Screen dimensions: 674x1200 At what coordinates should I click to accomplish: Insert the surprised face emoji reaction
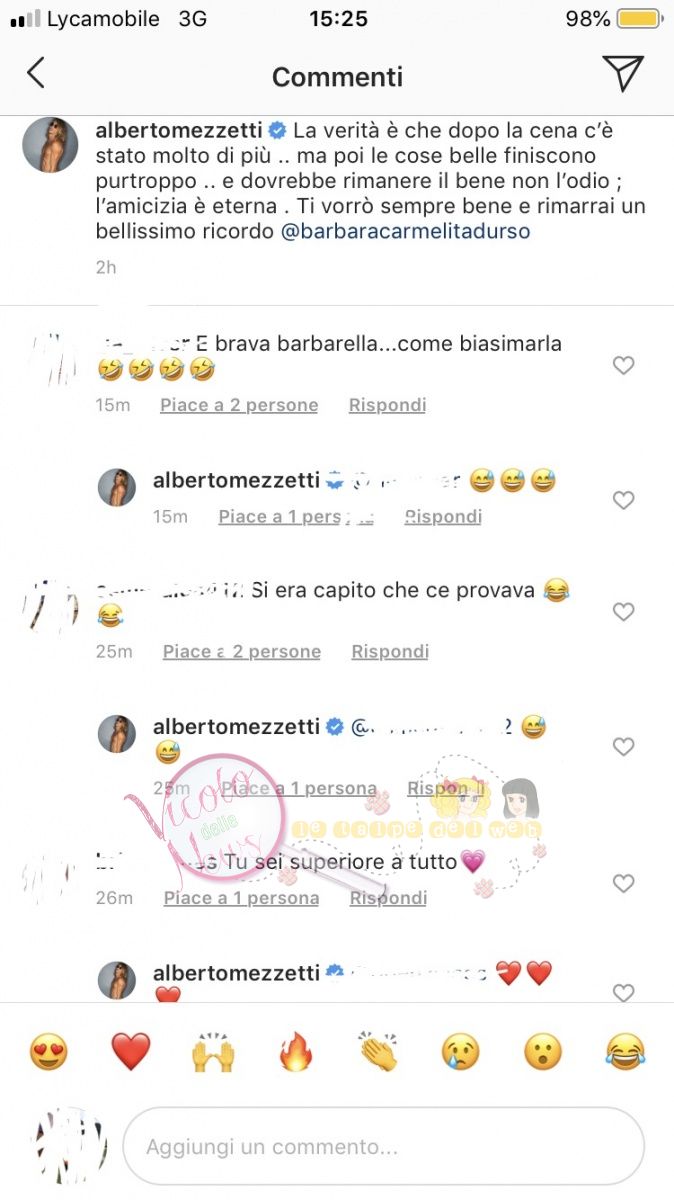[543, 1052]
